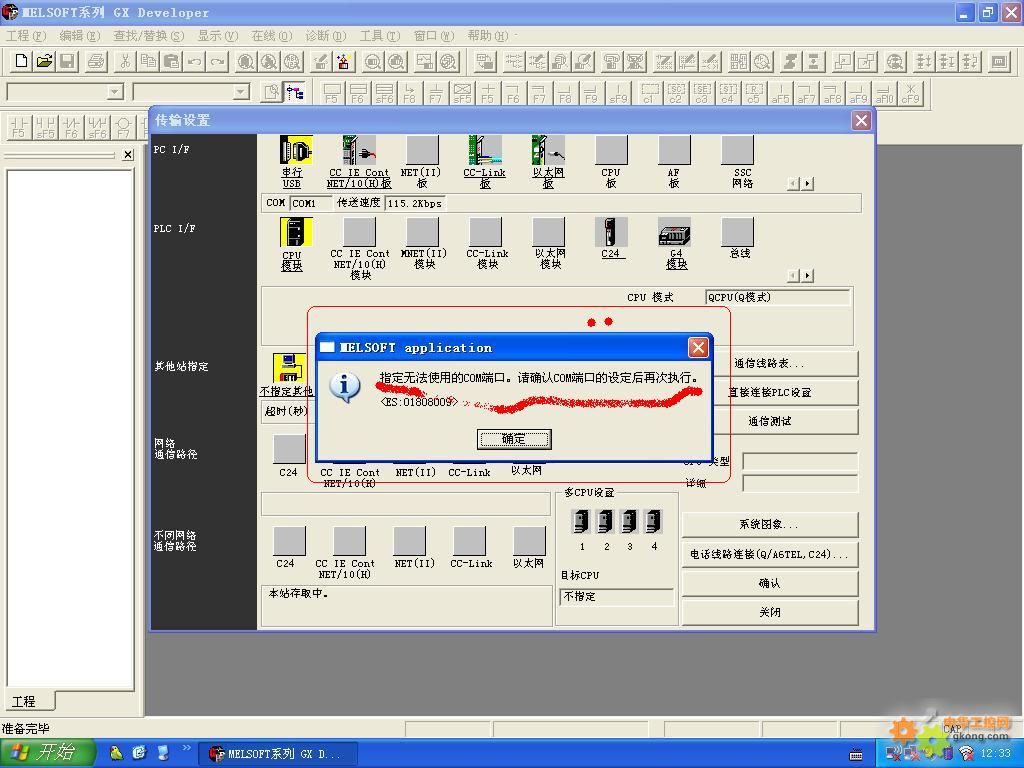Screen dimensions: 1024x768
Task: Click the taskbar clock showing 12:33
Action: click(x=996, y=753)
